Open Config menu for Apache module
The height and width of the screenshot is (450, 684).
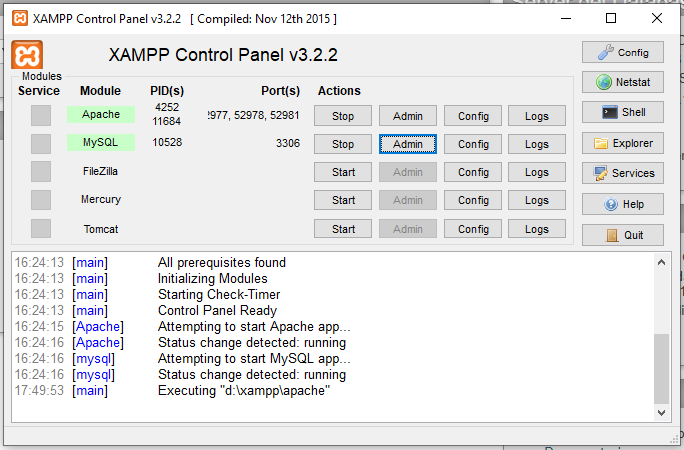pos(473,116)
